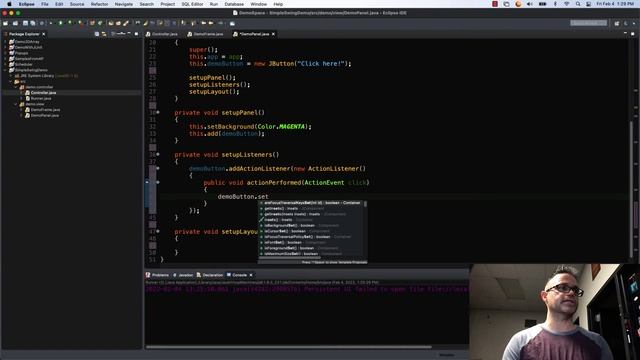Screen dimensions: 640x360
Task: Click the Open Type toolbar icon
Action: click(x=111, y=23)
